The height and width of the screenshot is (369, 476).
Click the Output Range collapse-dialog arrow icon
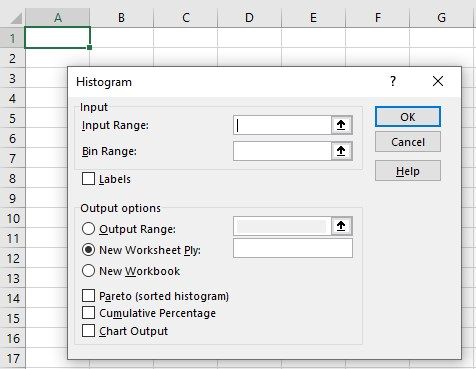click(x=341, y=226)
